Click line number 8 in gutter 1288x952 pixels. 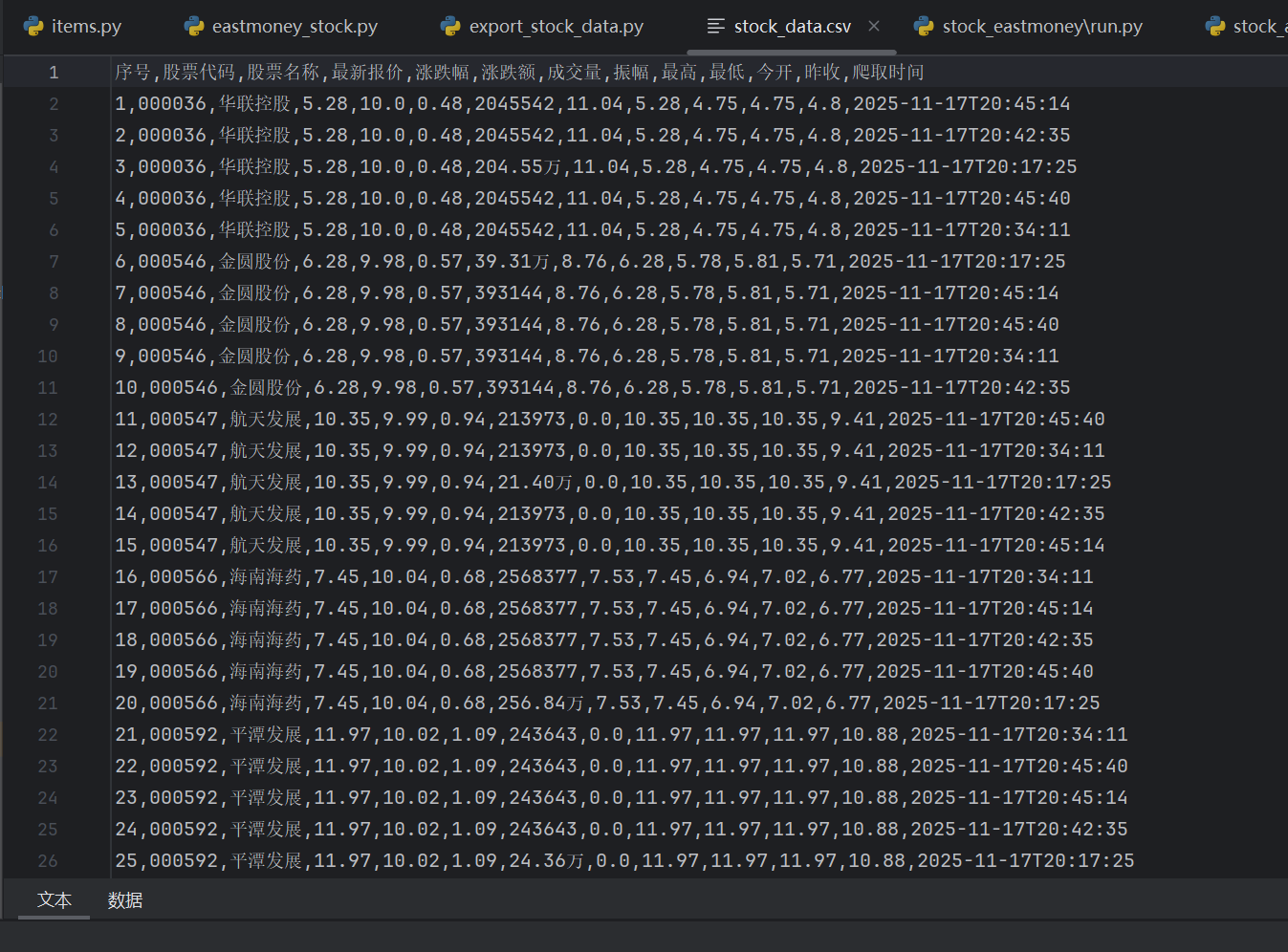(x=54, y=293)
